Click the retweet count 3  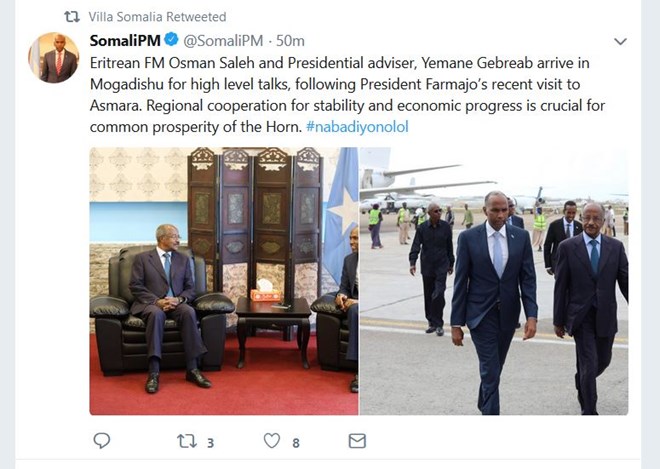[210, 443]
